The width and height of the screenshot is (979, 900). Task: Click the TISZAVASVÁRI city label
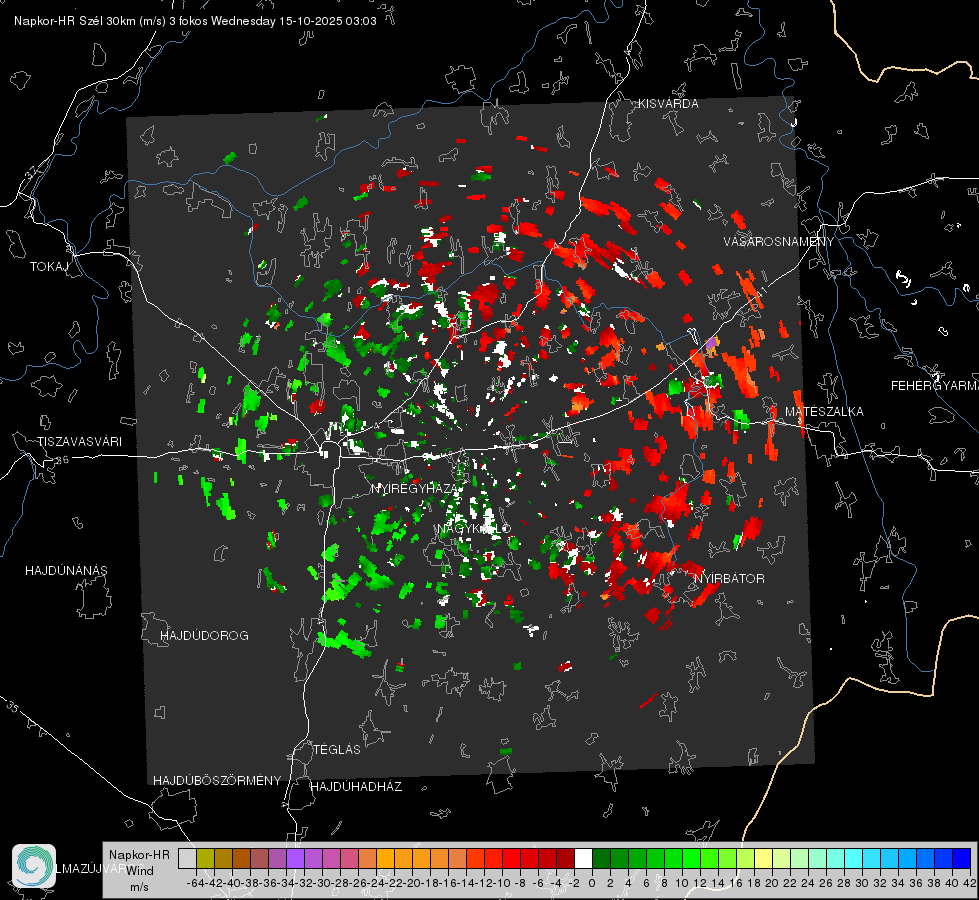[80, 442]
